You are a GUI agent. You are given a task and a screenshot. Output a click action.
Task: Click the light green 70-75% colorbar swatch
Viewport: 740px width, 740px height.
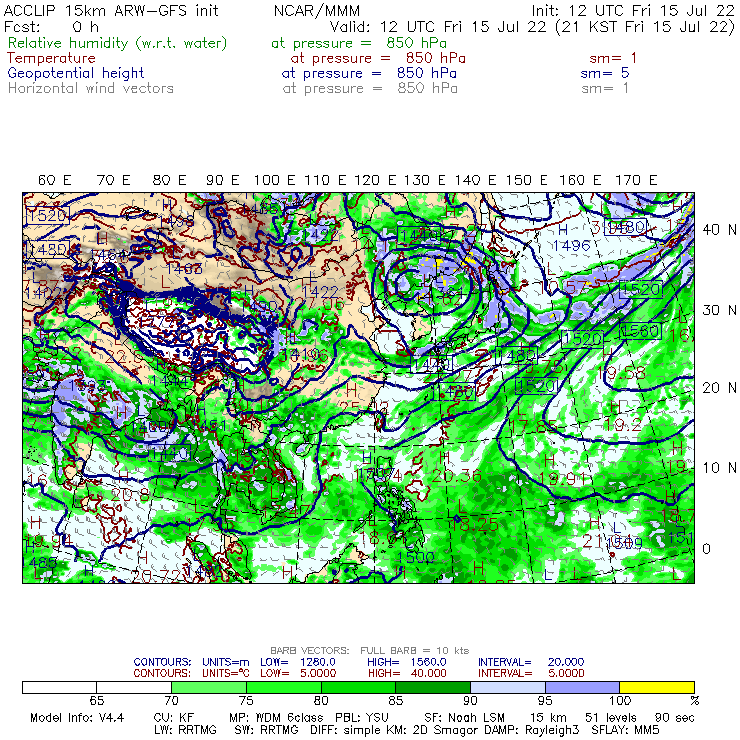pyautogui.click(x=209, y=687)
